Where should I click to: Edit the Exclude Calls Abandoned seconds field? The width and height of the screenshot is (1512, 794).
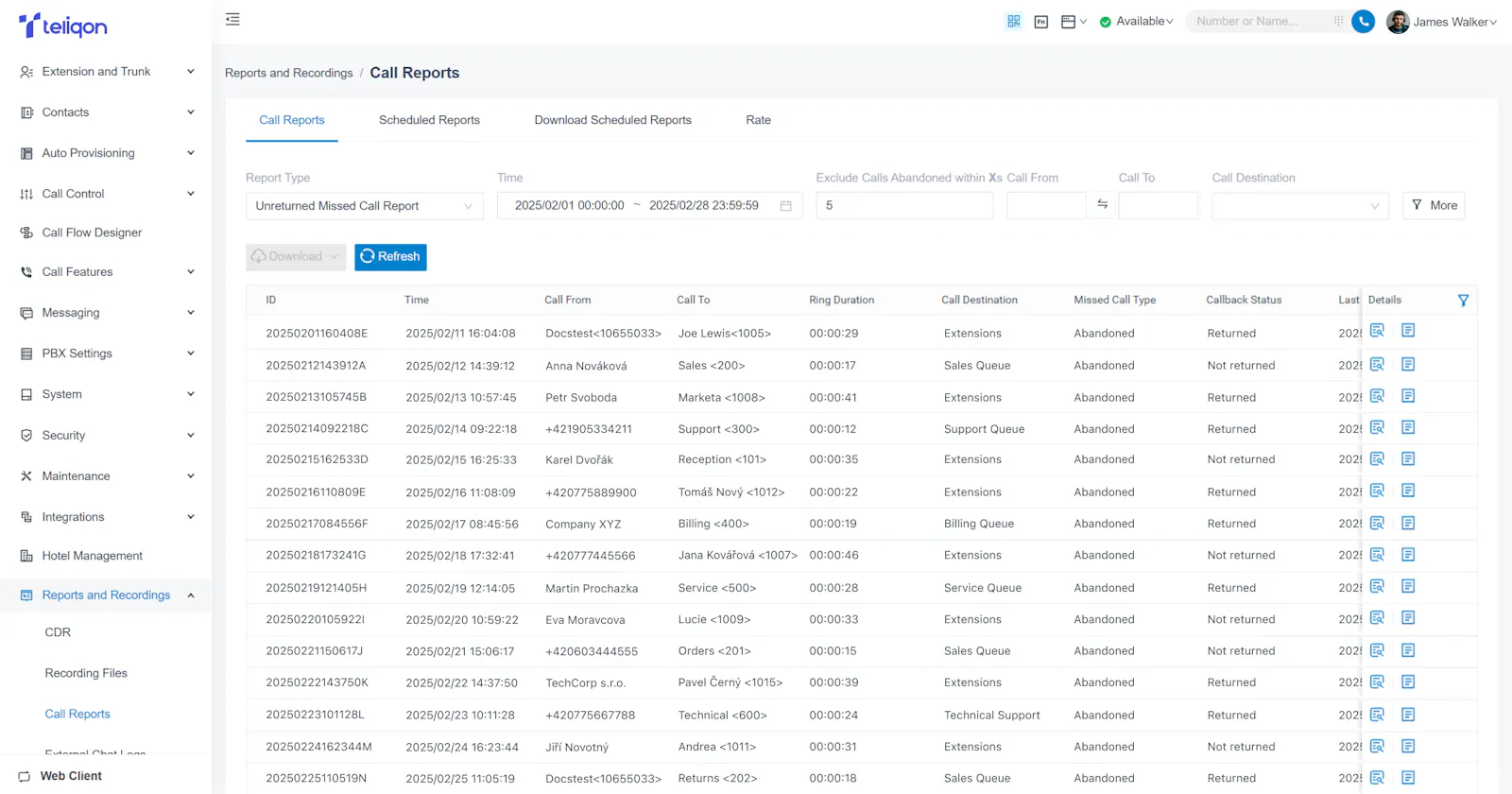[x=904, y=206]
